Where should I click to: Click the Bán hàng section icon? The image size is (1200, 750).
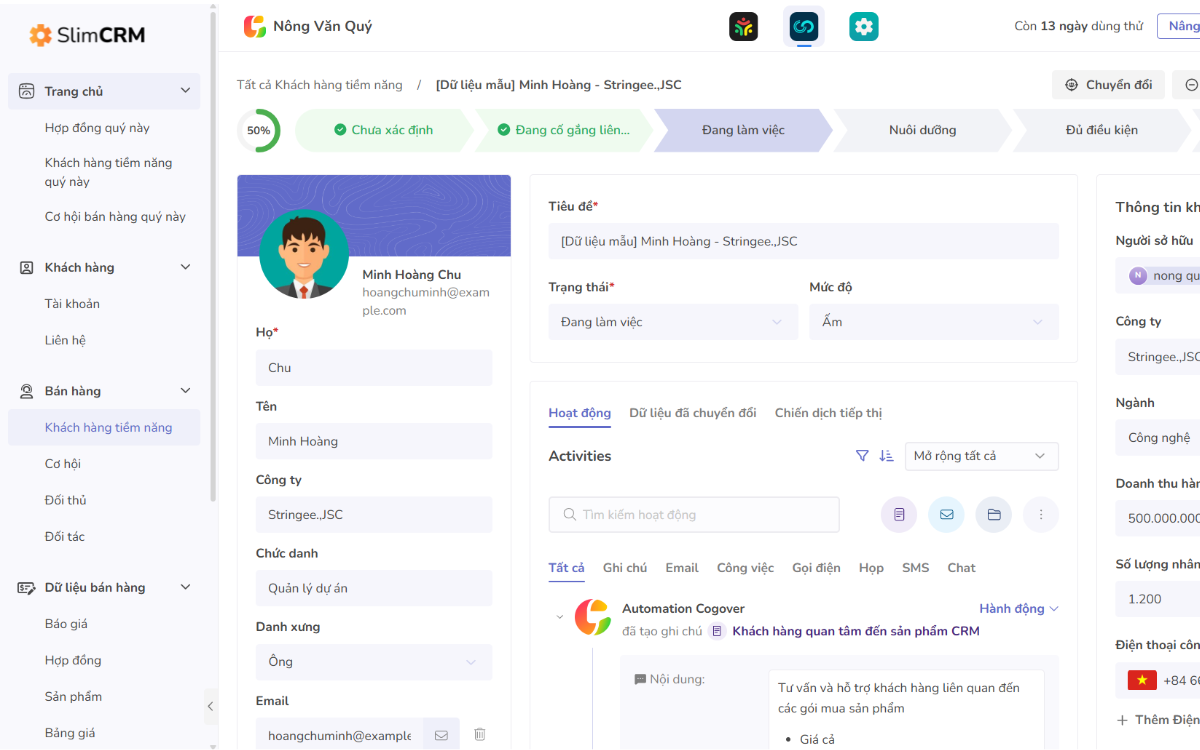click(27, 391)
